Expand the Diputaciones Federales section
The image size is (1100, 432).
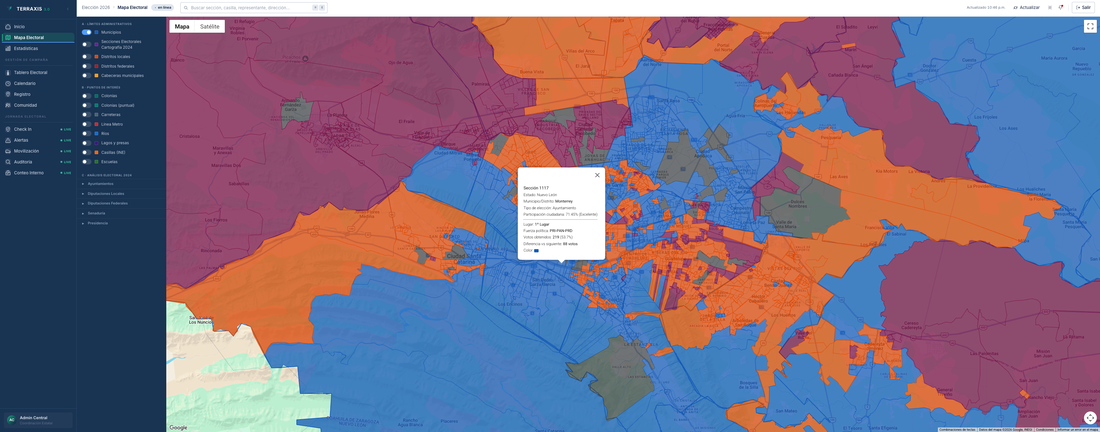[x=122, y=203]
